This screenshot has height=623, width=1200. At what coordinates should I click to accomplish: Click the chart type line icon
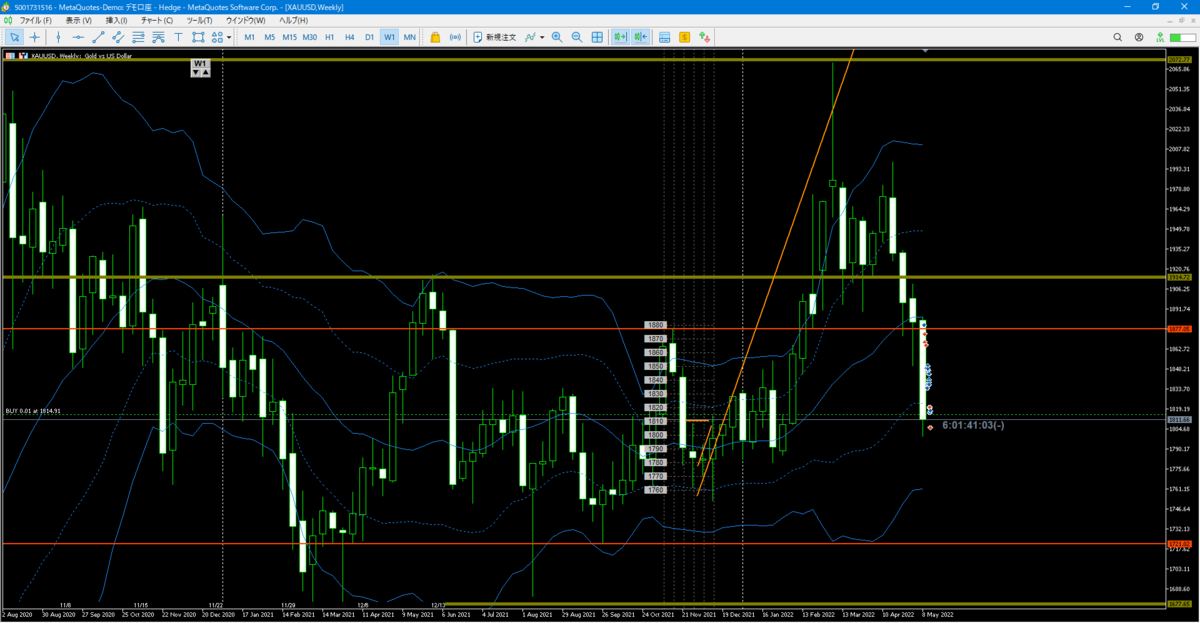pyautogui.click(x=530, y=37)
